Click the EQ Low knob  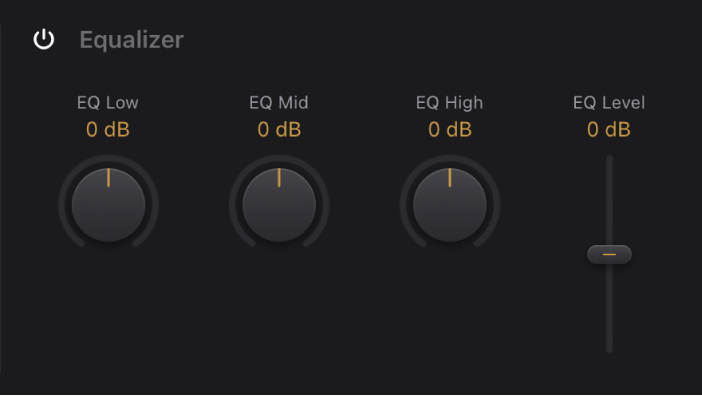point(108,205)
